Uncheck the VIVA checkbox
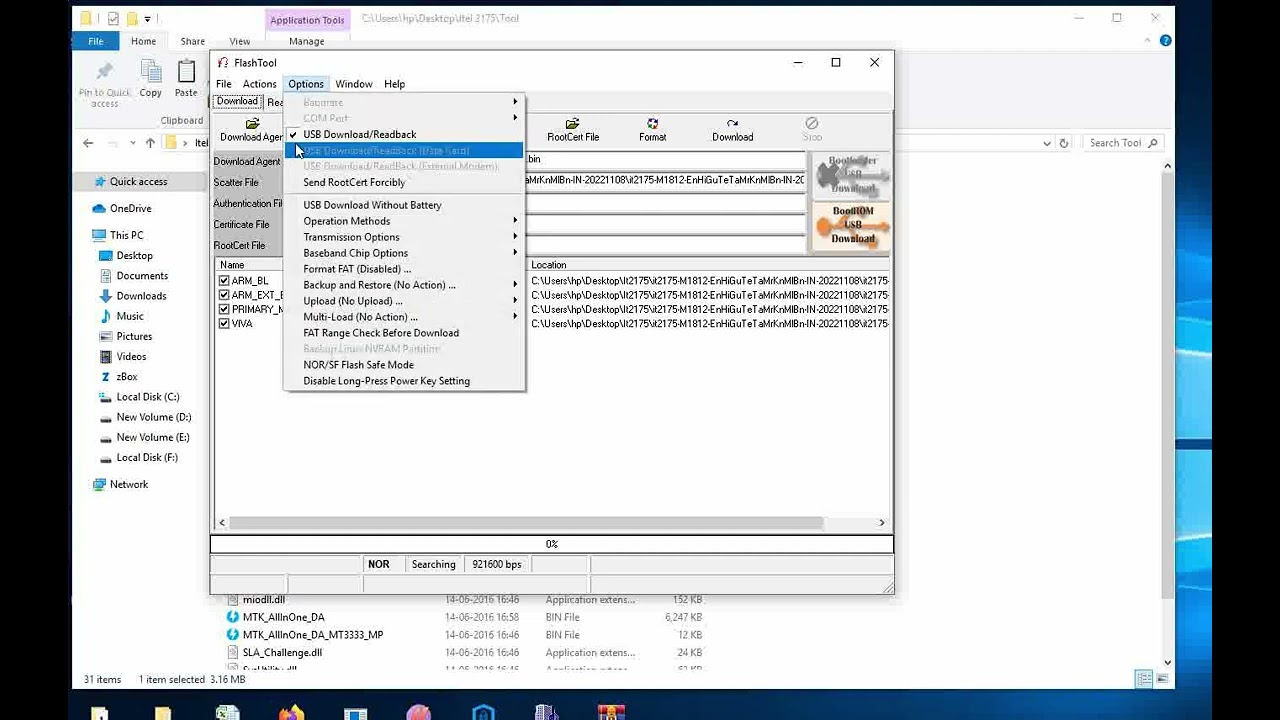 pos(224,323)
